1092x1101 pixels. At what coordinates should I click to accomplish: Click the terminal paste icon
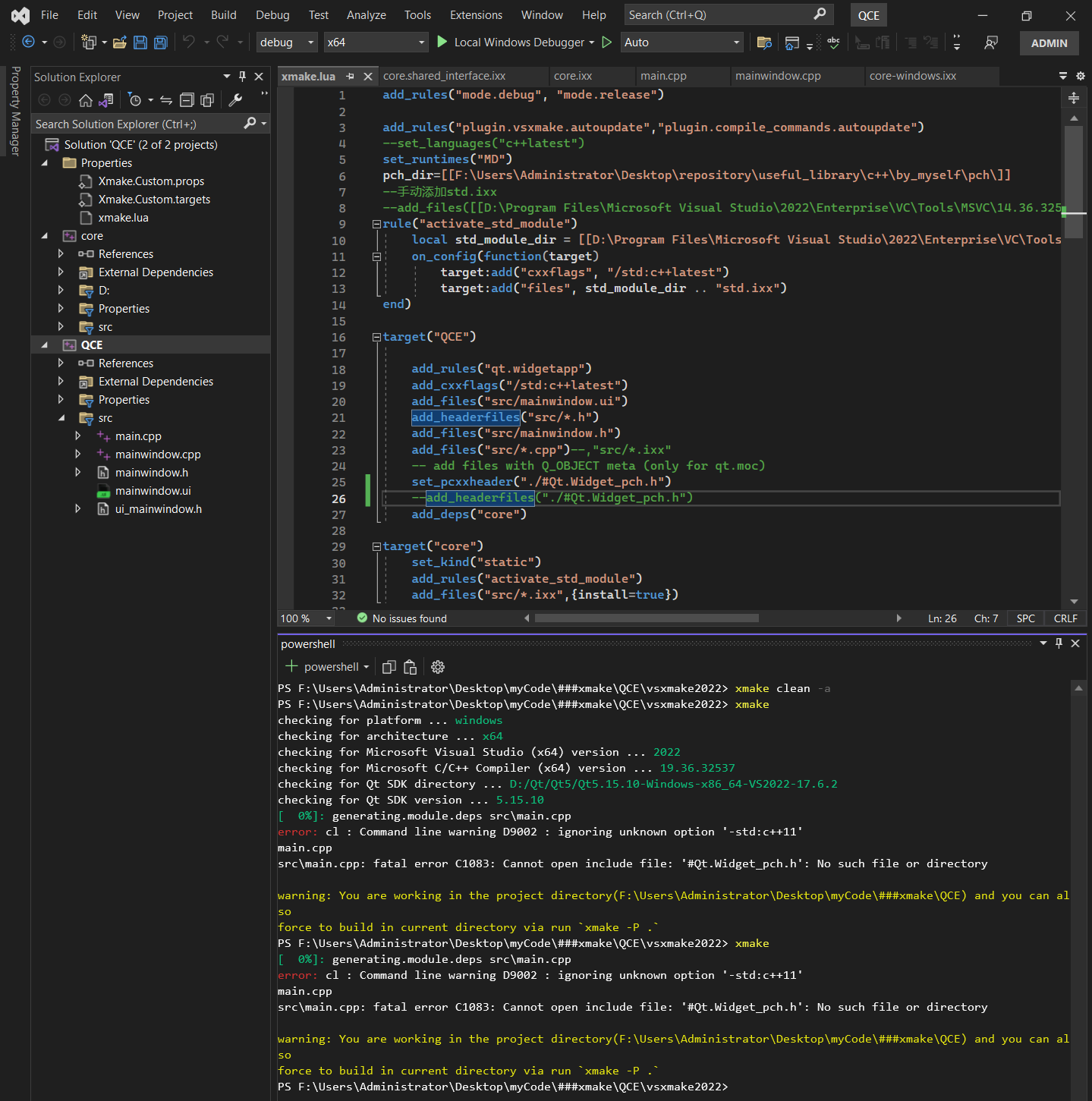(411, 667)
